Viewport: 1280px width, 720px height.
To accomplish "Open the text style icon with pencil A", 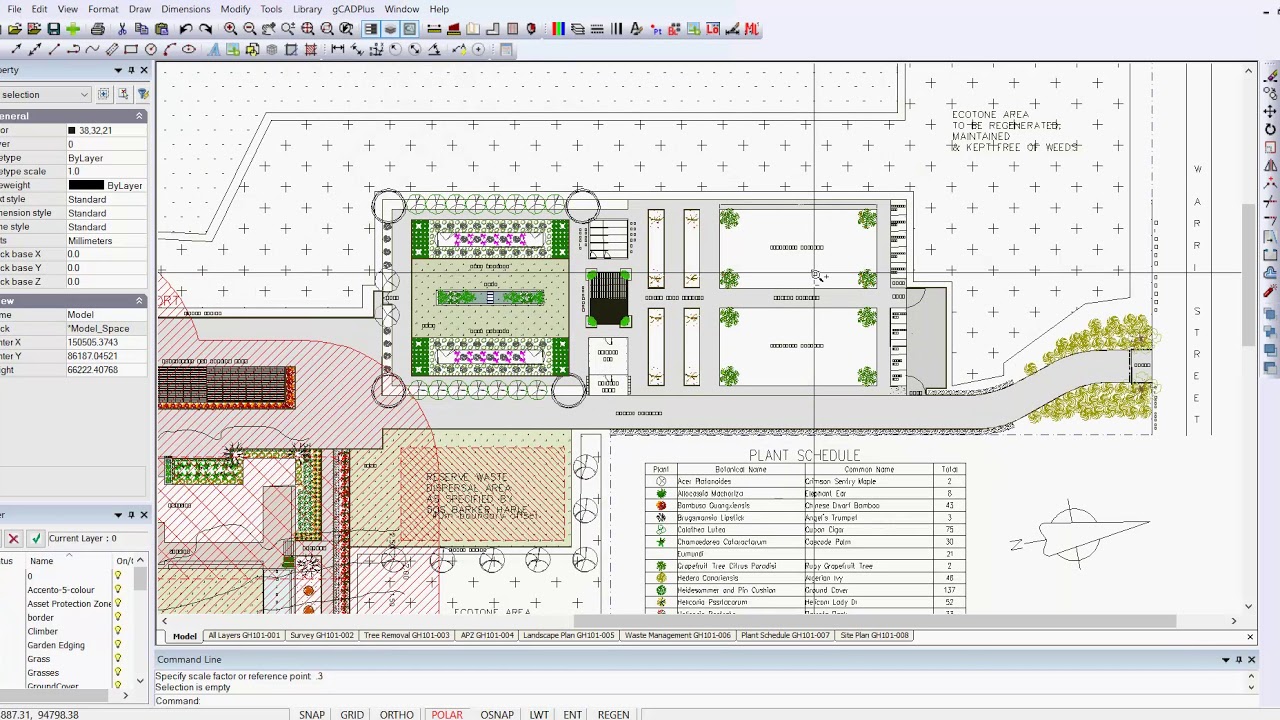I will pyautogui.click(x=636, y=29).
